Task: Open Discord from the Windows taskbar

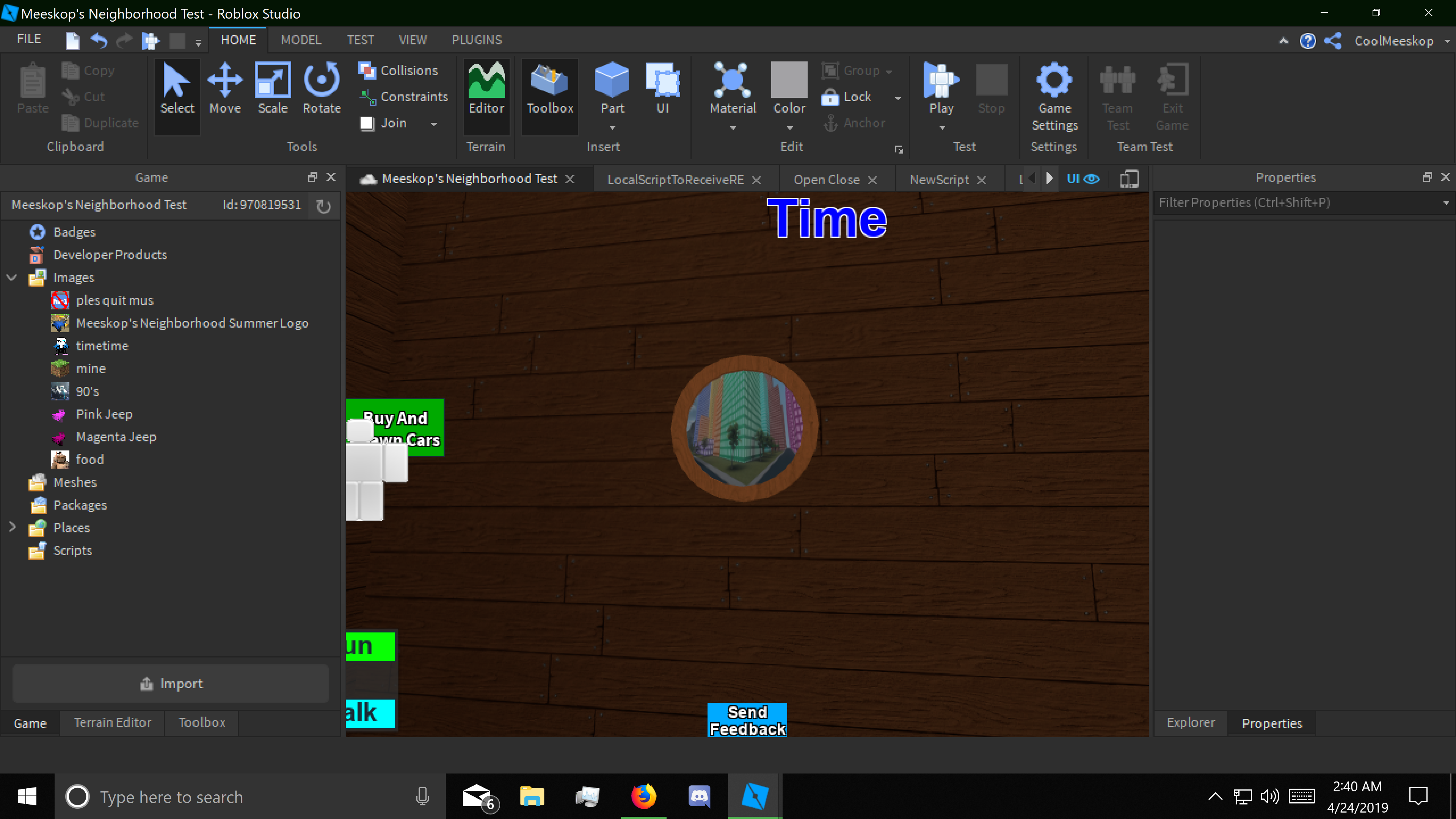Action: point(699,796)
